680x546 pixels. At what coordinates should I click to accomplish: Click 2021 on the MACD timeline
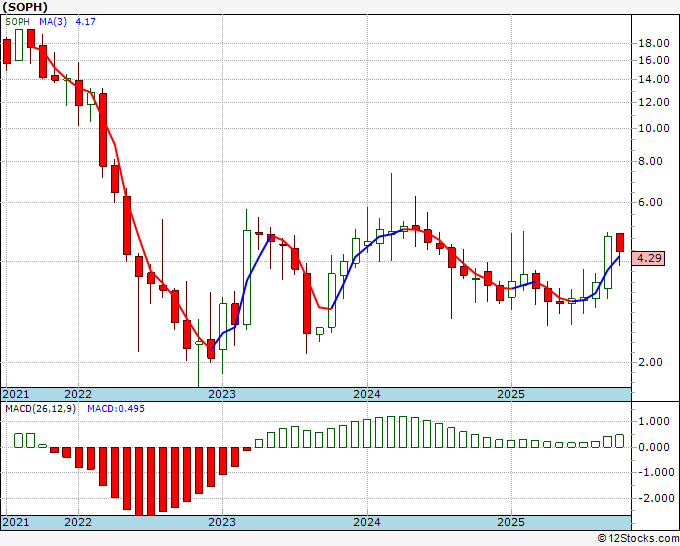(16, 522)
